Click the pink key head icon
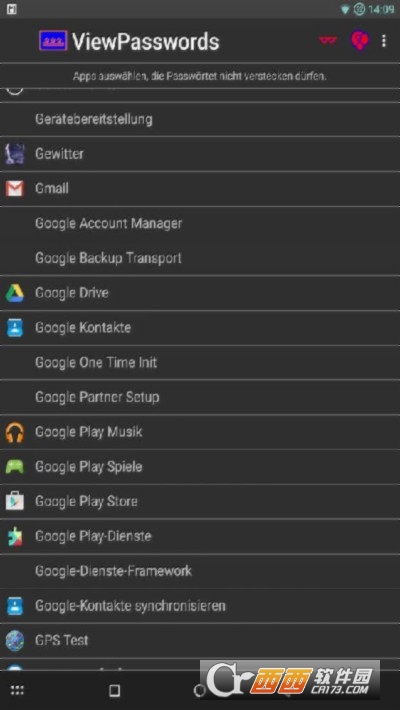400x710 pixels. pyautogui.click(x=360, y=41)
